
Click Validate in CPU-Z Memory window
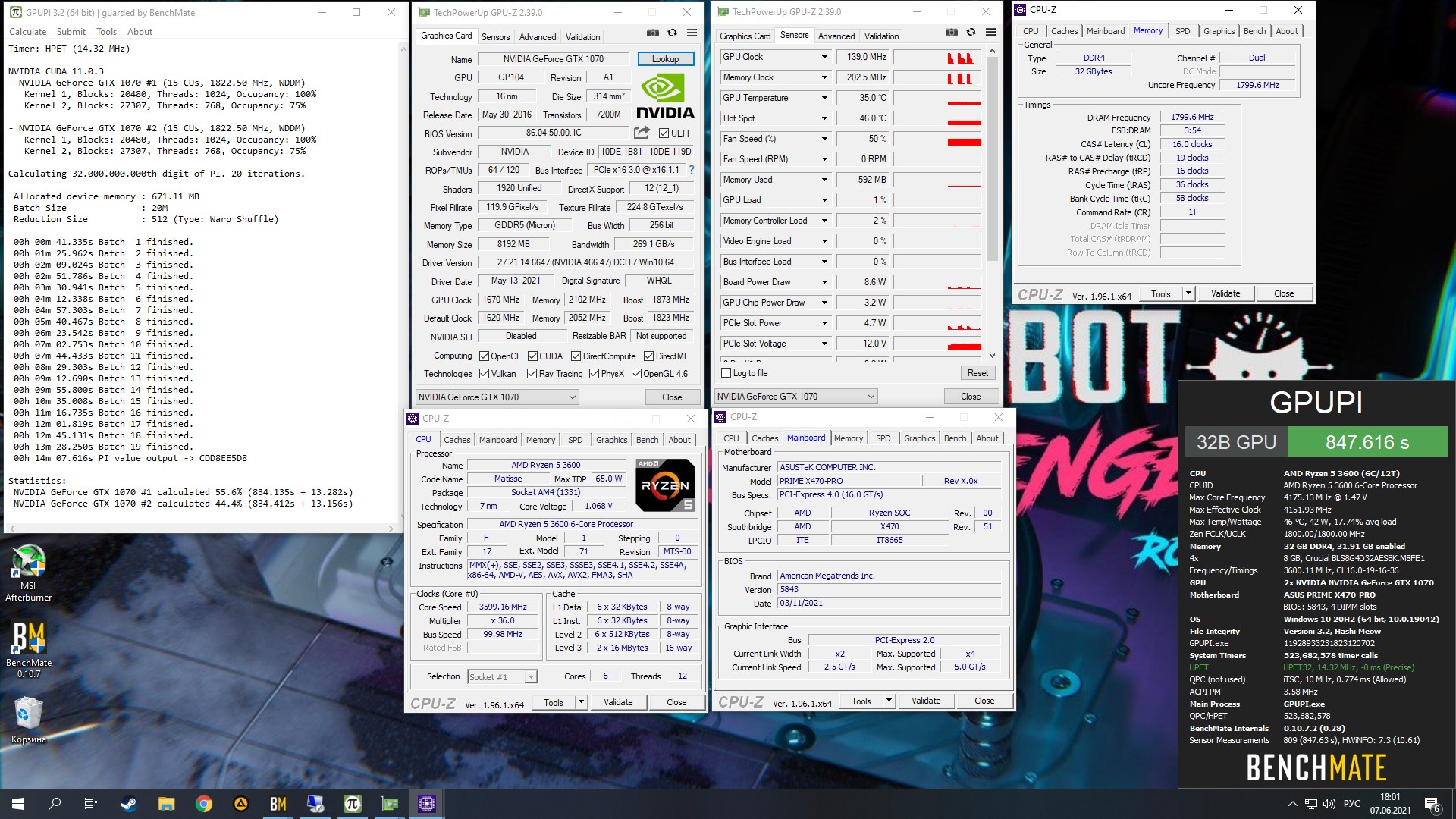pos(1225,293)
